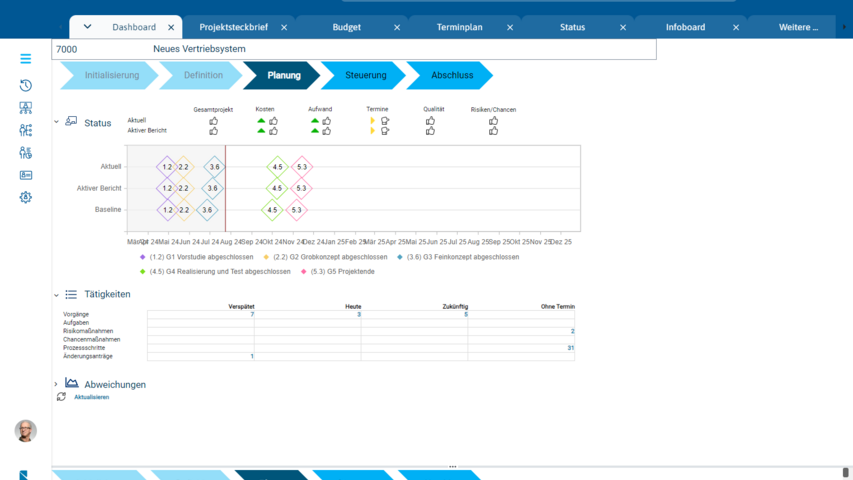Switch to the Budget tab
Image resolution: width=853 pixels, height=480 pixels.
(x=346, y=28)
